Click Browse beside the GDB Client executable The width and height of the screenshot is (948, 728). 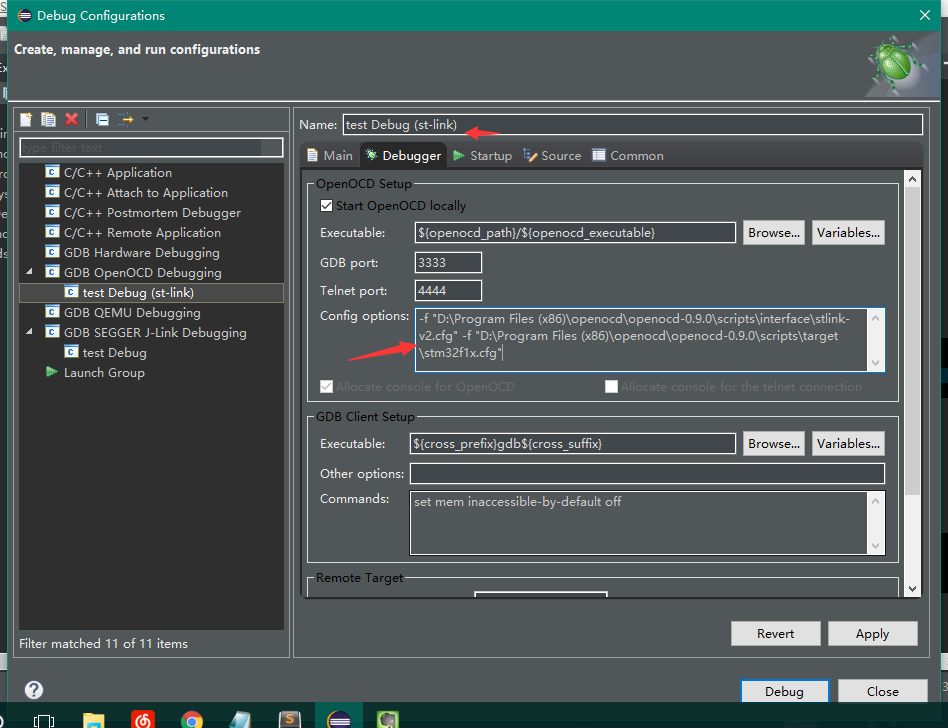(x=773, y=443)
